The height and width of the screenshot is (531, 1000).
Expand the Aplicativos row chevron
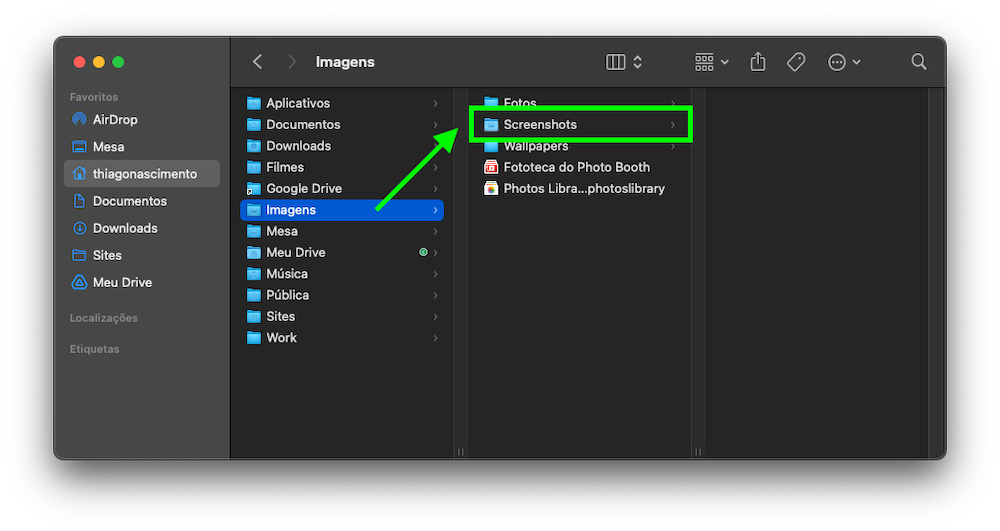[x=436, y=103]
